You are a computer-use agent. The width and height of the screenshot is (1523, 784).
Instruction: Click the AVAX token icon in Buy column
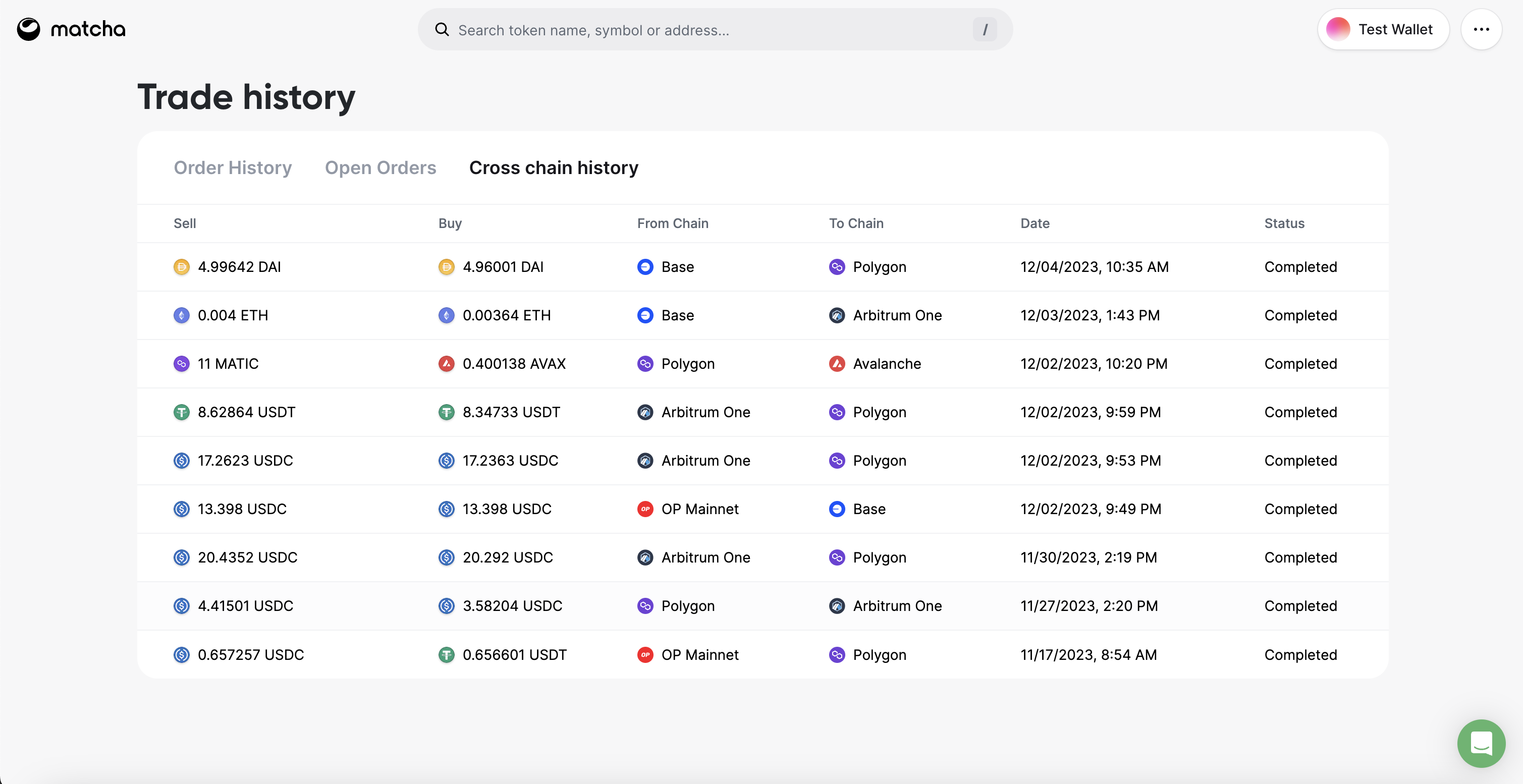pos(447,364)
